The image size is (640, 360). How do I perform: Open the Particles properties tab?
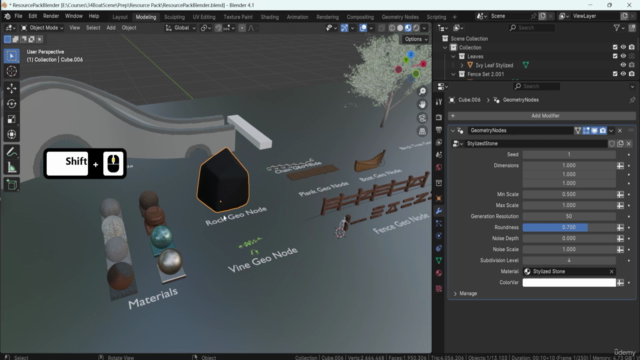439,223
